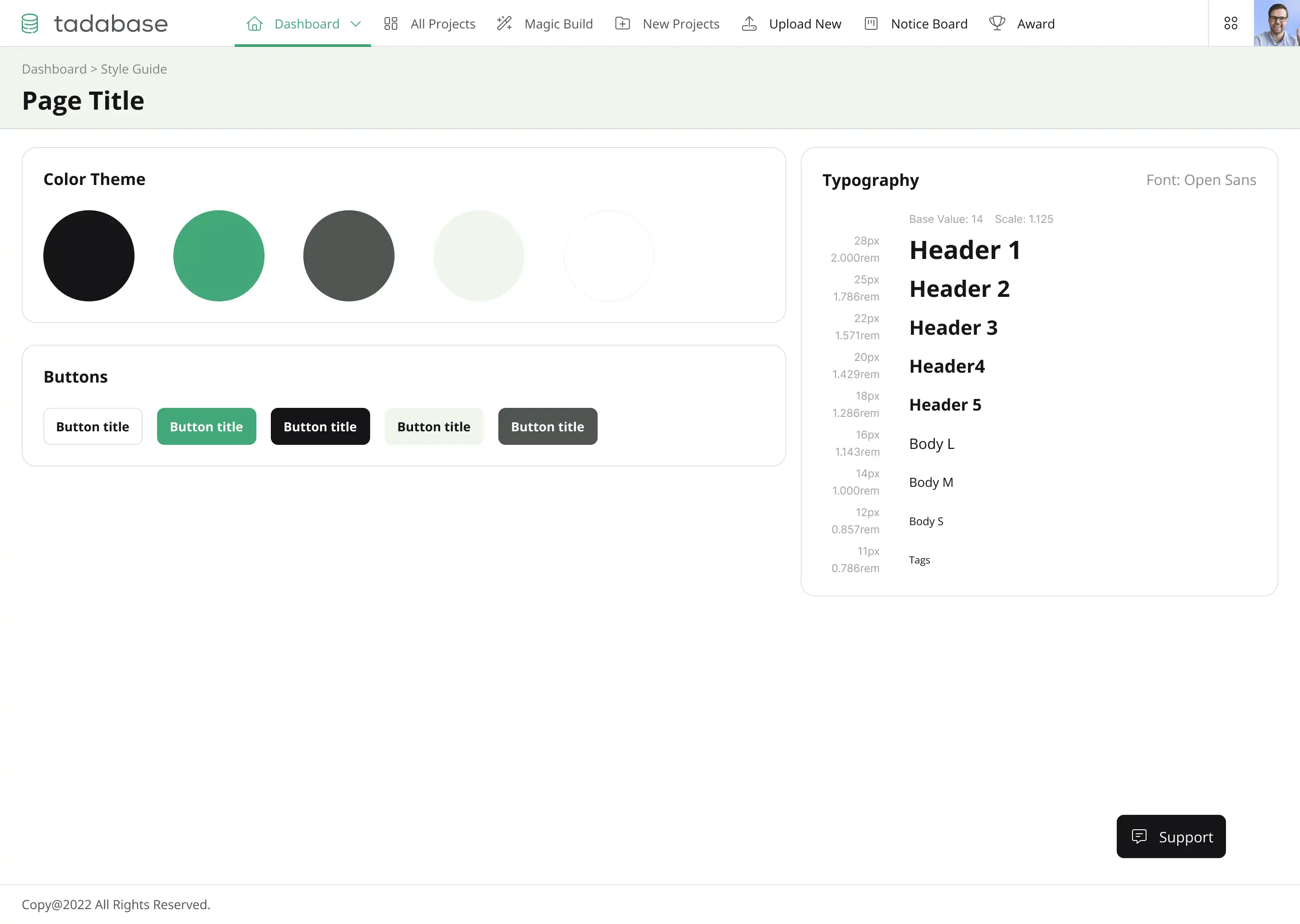Viewport: 1300px width, 924px height.
Task: Click the Buttons section heading
Action: [76, 377]
